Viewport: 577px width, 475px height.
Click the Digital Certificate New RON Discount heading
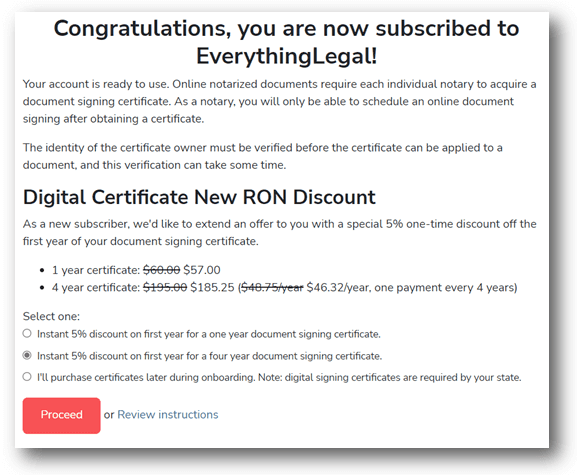point(199,197)
